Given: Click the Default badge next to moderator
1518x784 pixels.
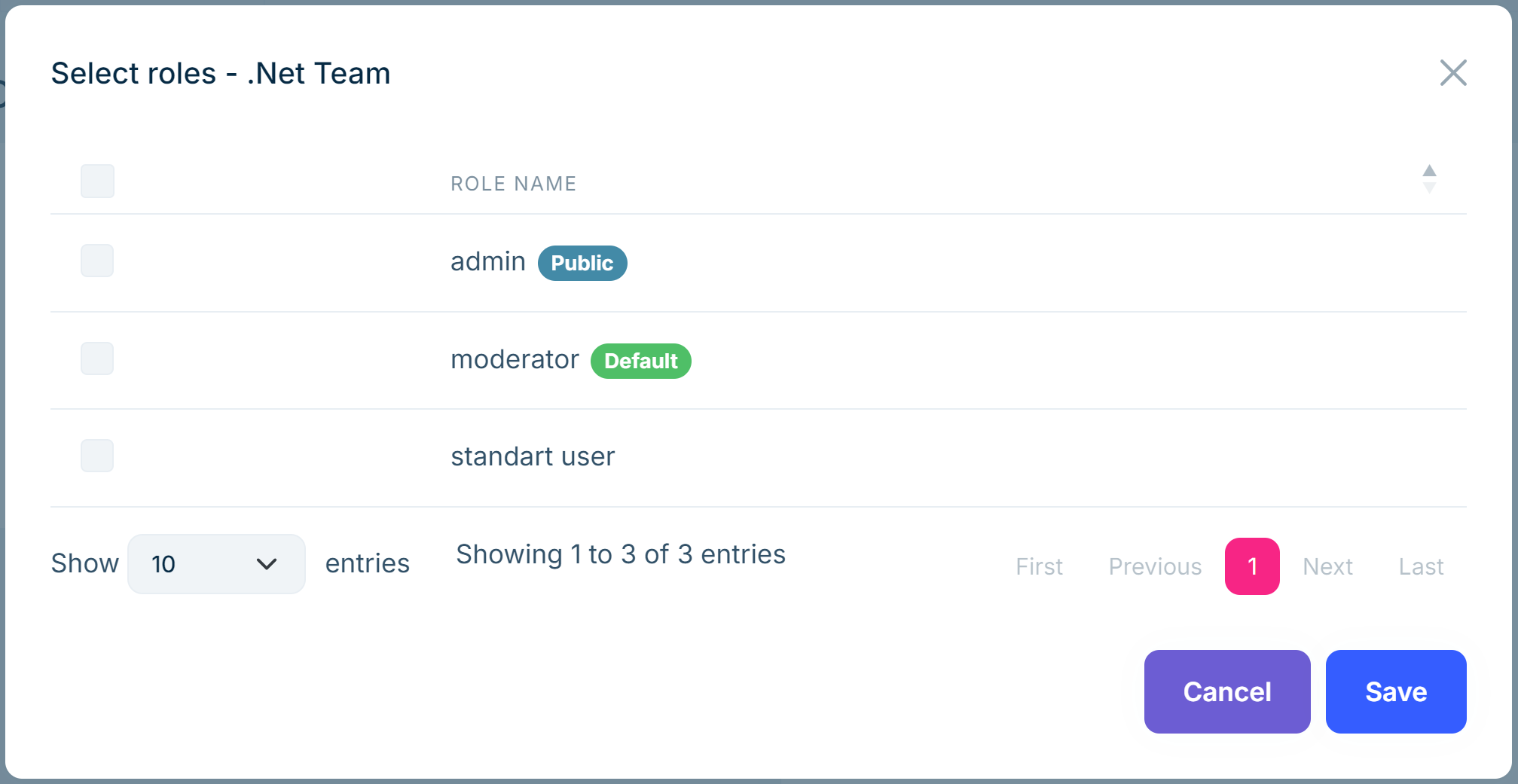Looking at the screenshot, I should [640, 361].
